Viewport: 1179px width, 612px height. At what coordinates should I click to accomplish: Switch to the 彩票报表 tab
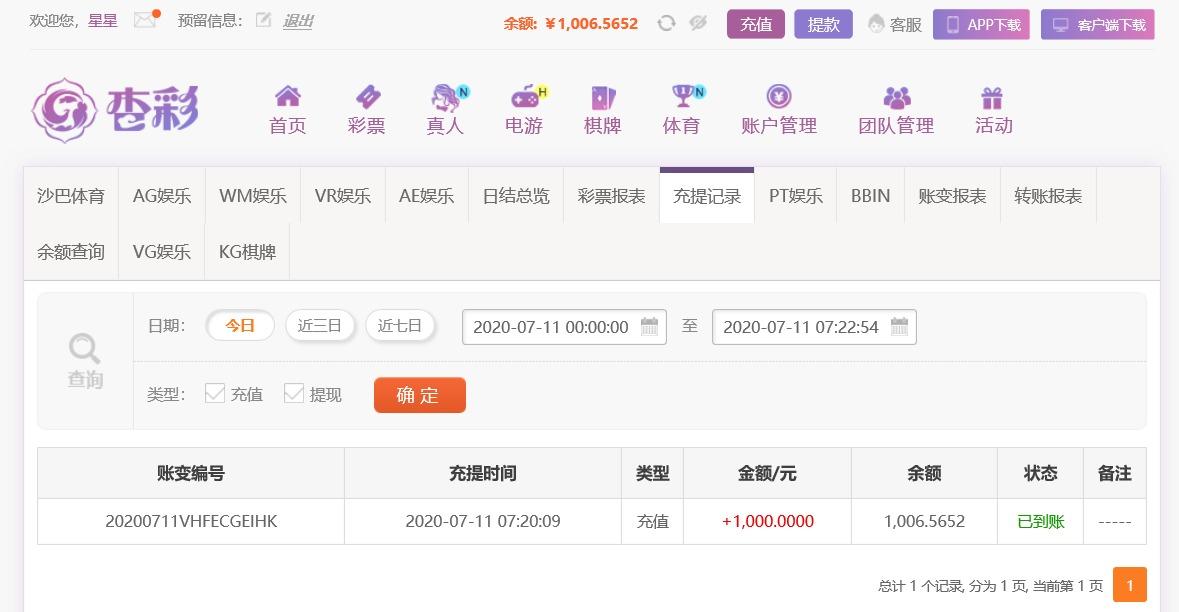click(x=611, y=195)
